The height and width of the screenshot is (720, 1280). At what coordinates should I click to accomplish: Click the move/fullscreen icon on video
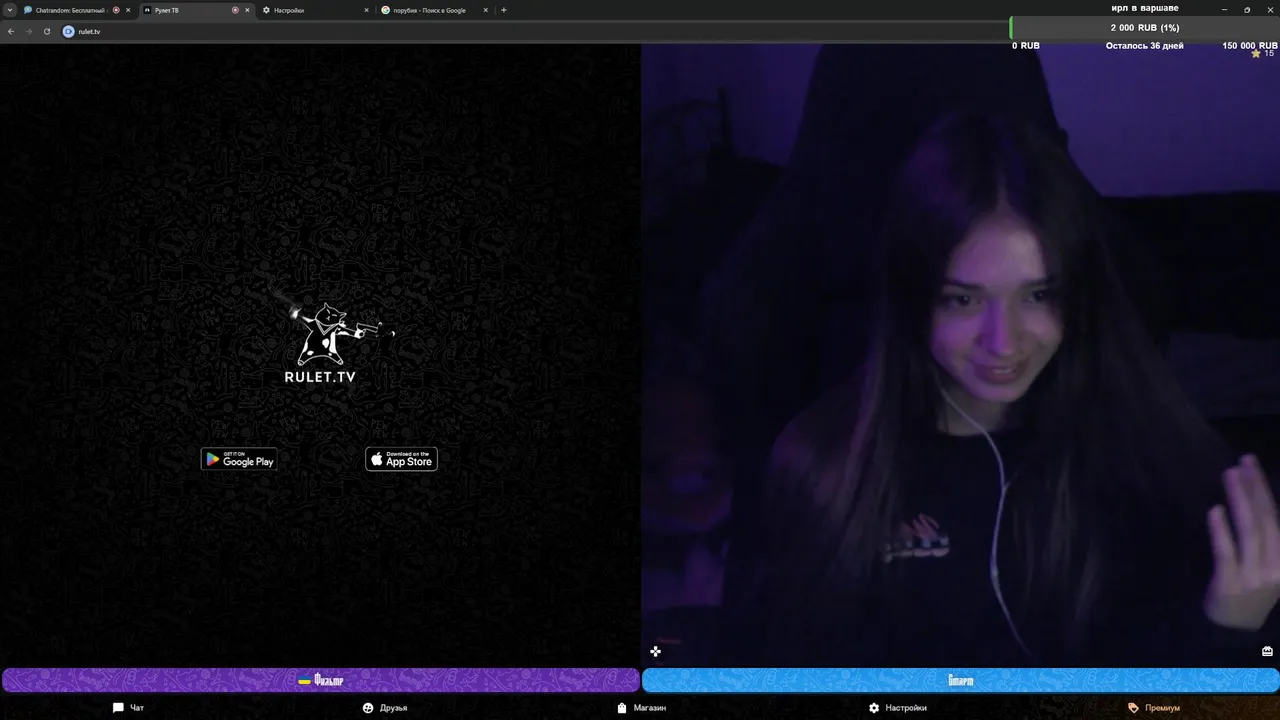[655, 652]
